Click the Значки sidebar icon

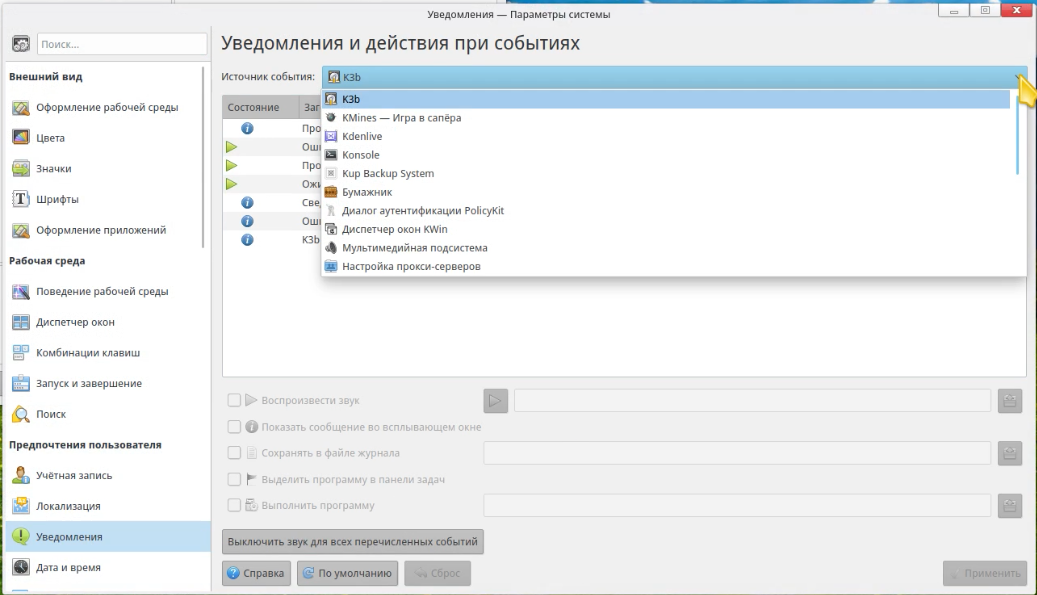21,169
